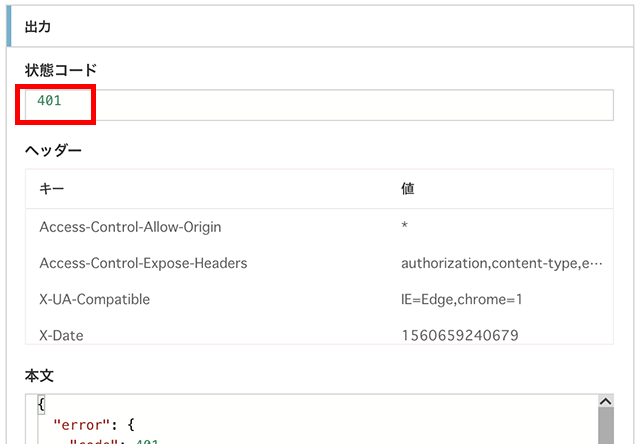The height and width of the screenshot is (444, 640).
Task: Click the 状態コード field showing 401
Action: tap(320, 104)
